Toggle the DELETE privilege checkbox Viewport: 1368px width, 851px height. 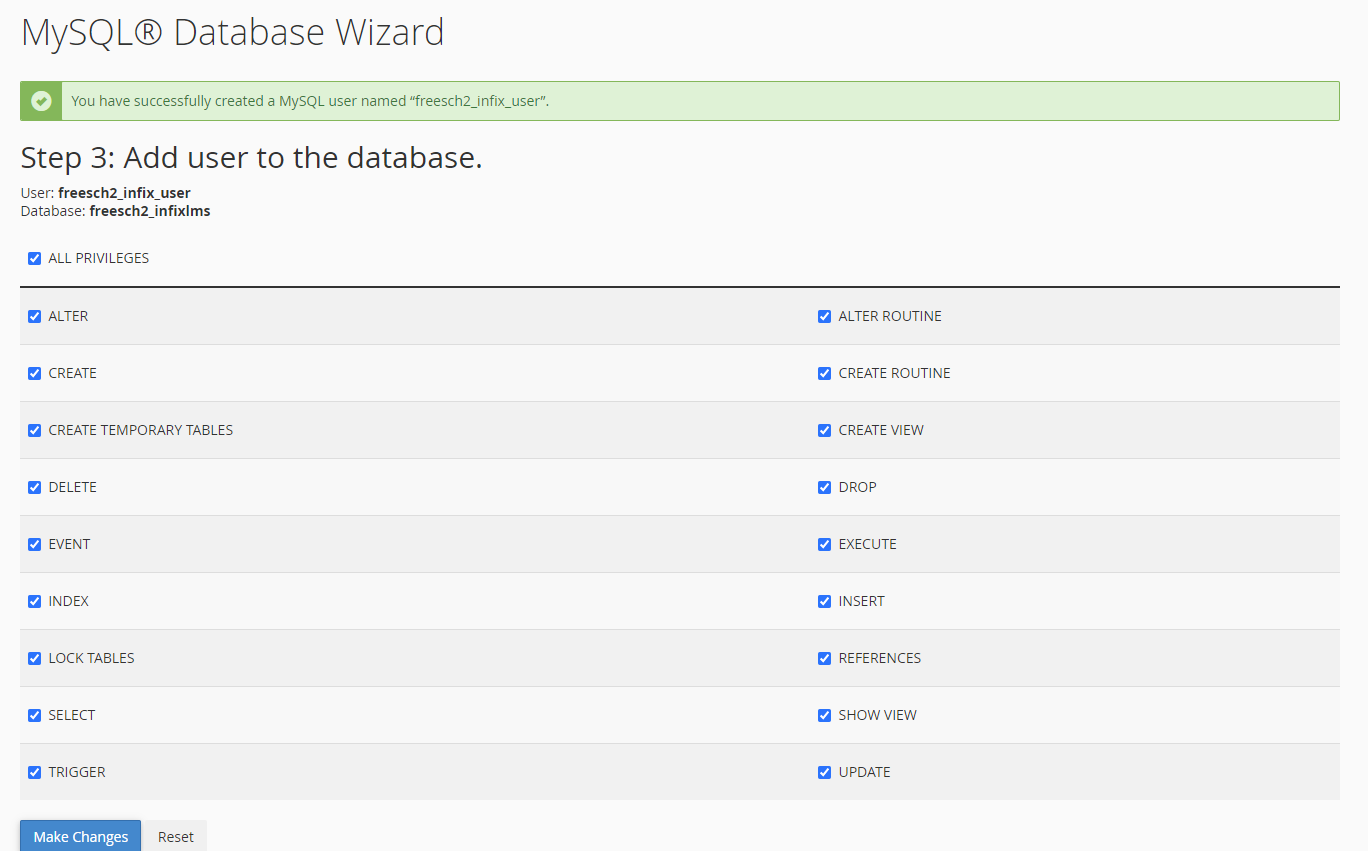(35, 488)
